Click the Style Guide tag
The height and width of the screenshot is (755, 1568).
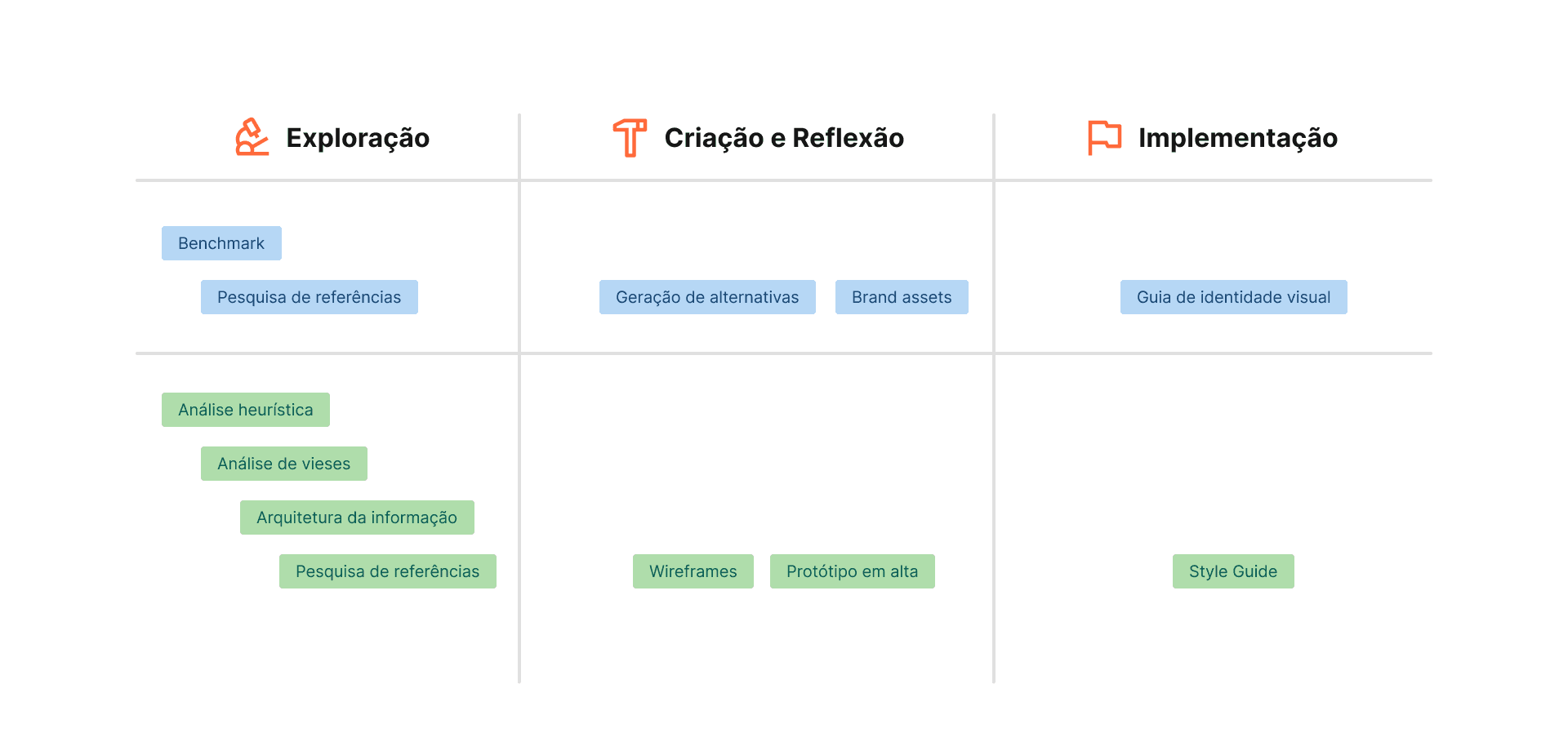(x=1233, y=571)
